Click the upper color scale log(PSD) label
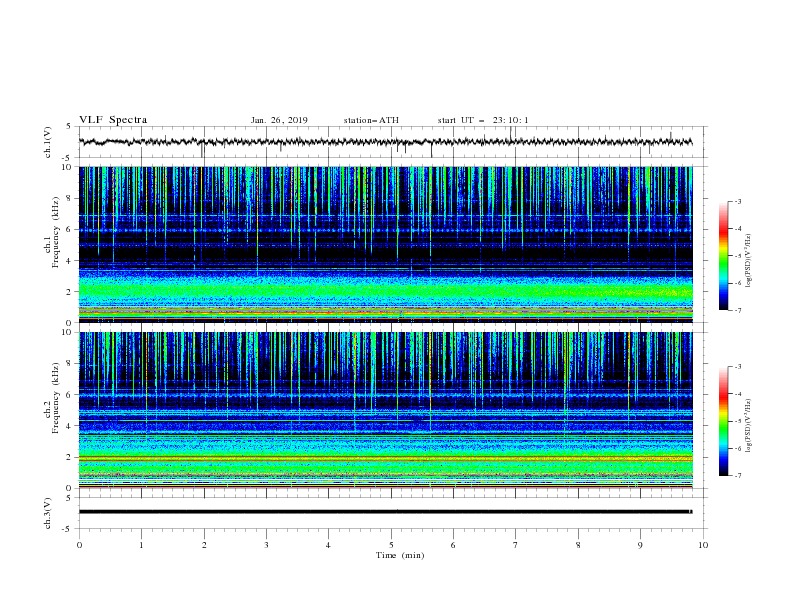 click(x=748, y=261)
